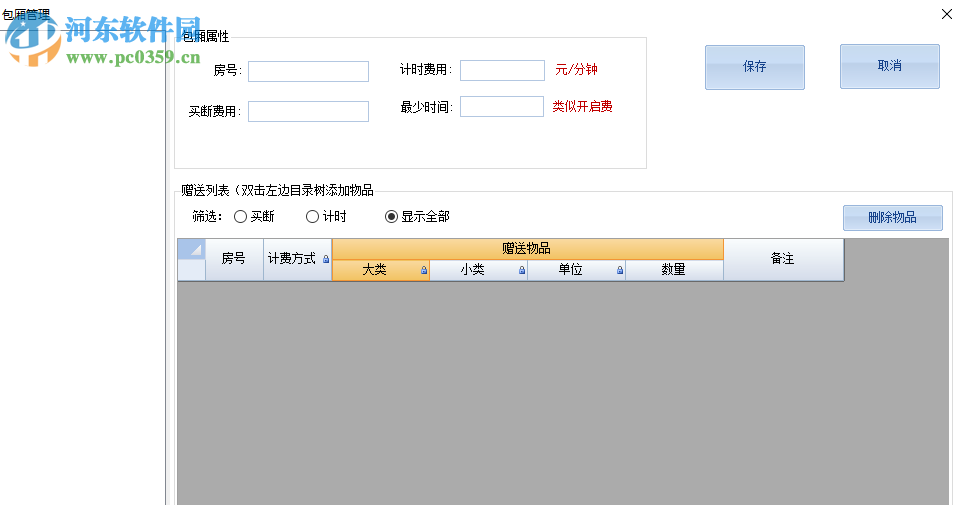Click the 赠送物品 group header
The image size is (953, 505).
pyautogui.click(x=527, y=249)
